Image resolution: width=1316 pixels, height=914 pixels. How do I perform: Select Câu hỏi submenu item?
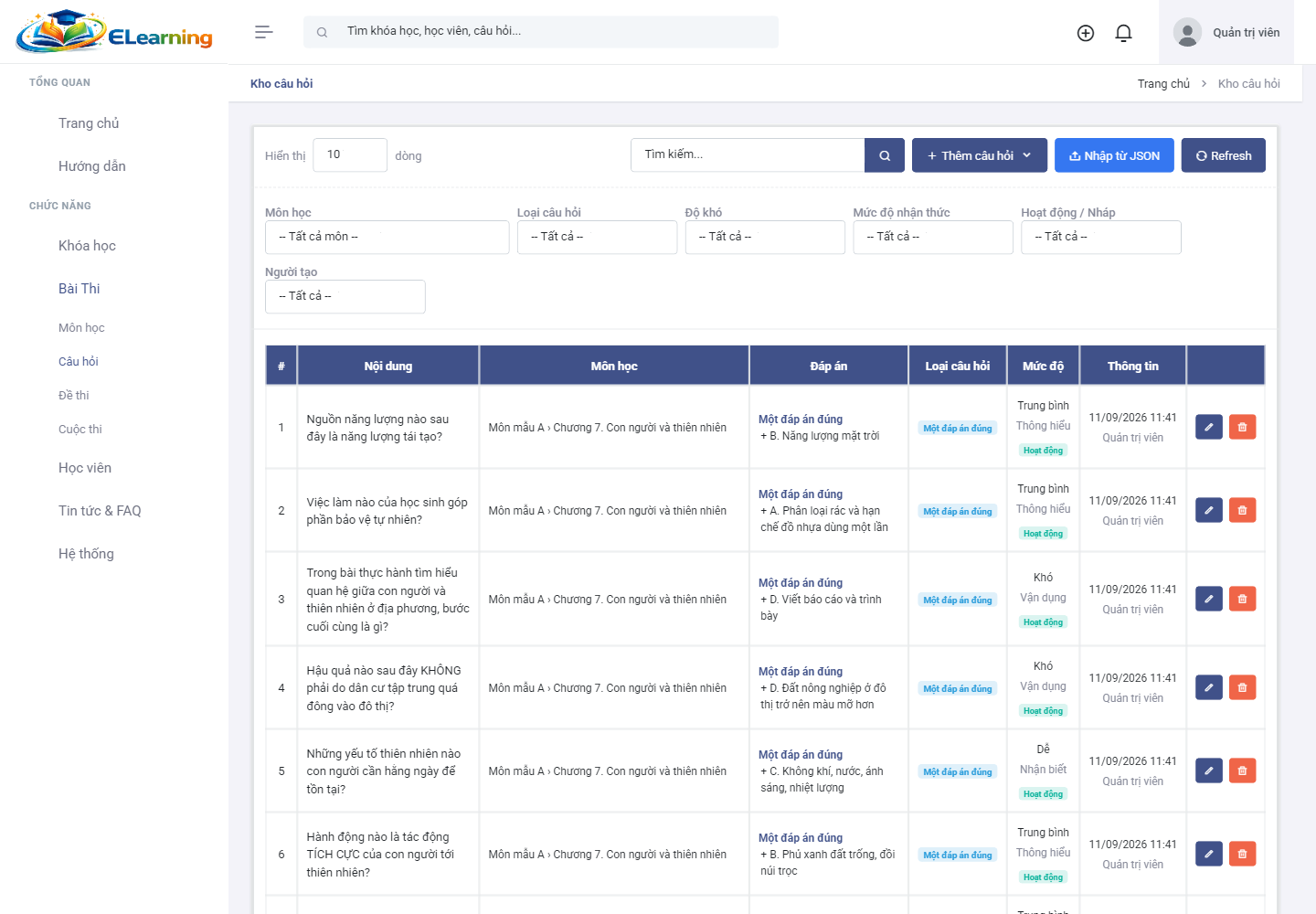[x=79, y=362]
